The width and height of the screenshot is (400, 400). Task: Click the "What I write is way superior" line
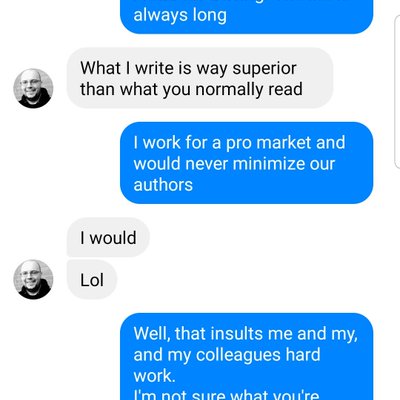pos(188,68)
